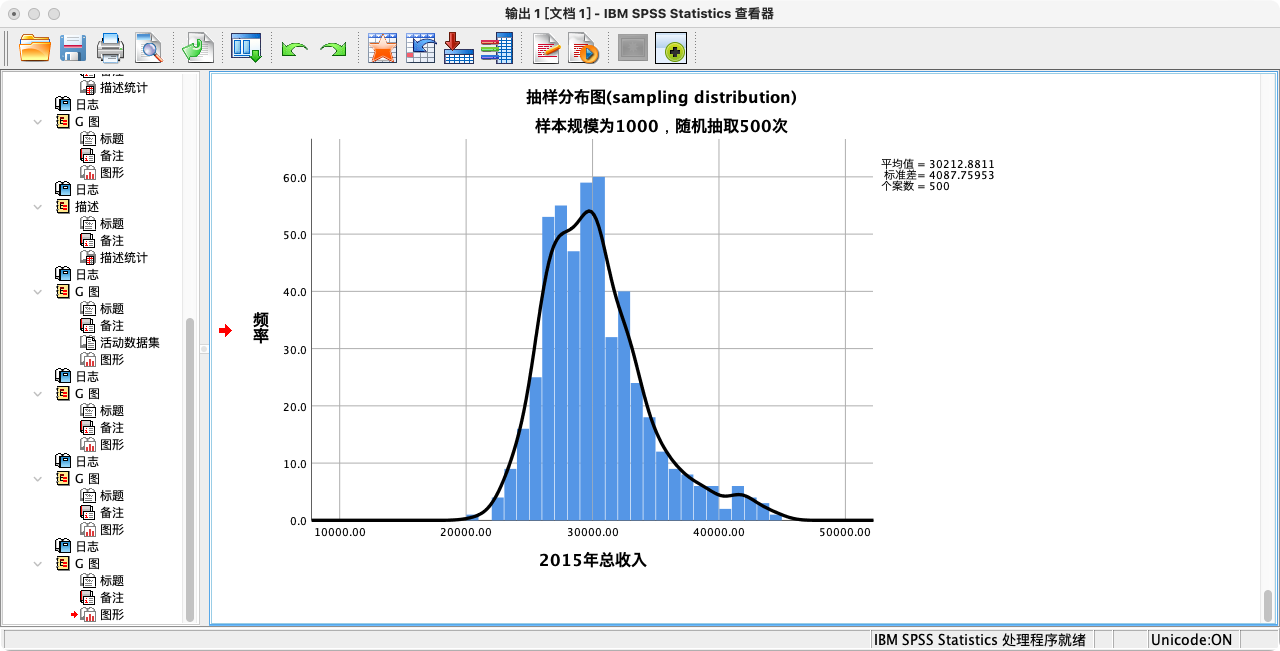Image resolution: width=1280 pixels, height=651 pixels.
Task: Print the output using printer icon
Action: (x=110, y=48)
